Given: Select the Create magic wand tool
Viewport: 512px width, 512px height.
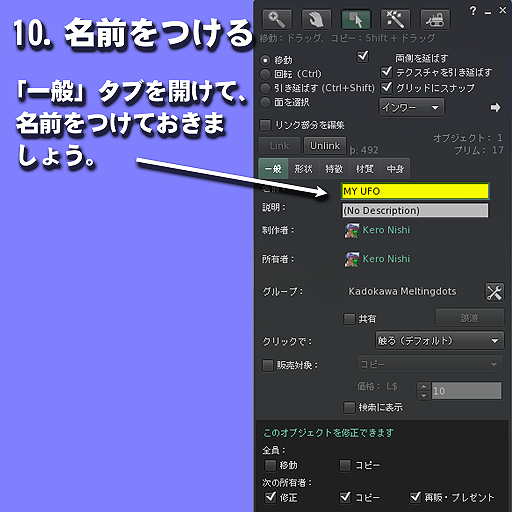Looking at the screenshot, I should [x=395, y=20].
